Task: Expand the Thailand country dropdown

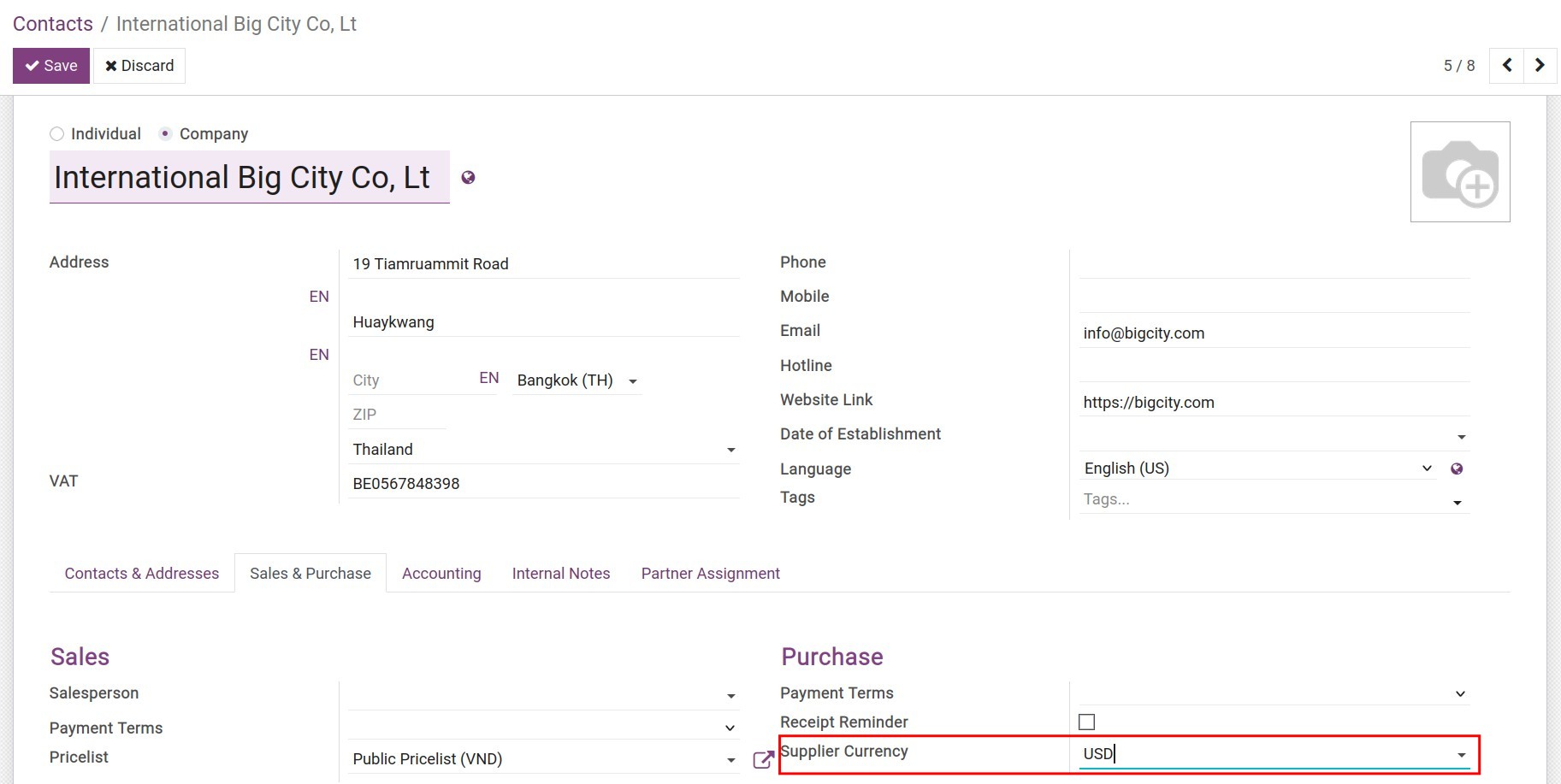Action: tap(730, 450)
